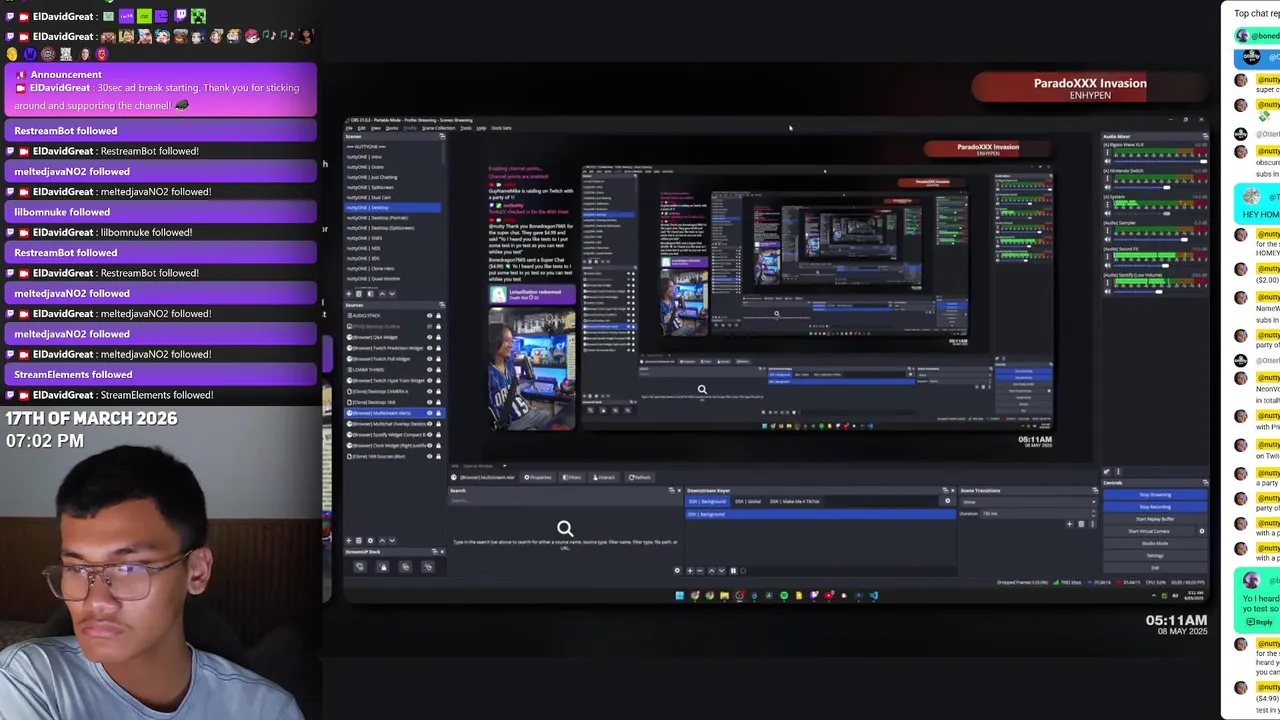Open scene filters icon in Scenes toolbar
This screenshot has height=720, width=1280.
click(370, 294)
